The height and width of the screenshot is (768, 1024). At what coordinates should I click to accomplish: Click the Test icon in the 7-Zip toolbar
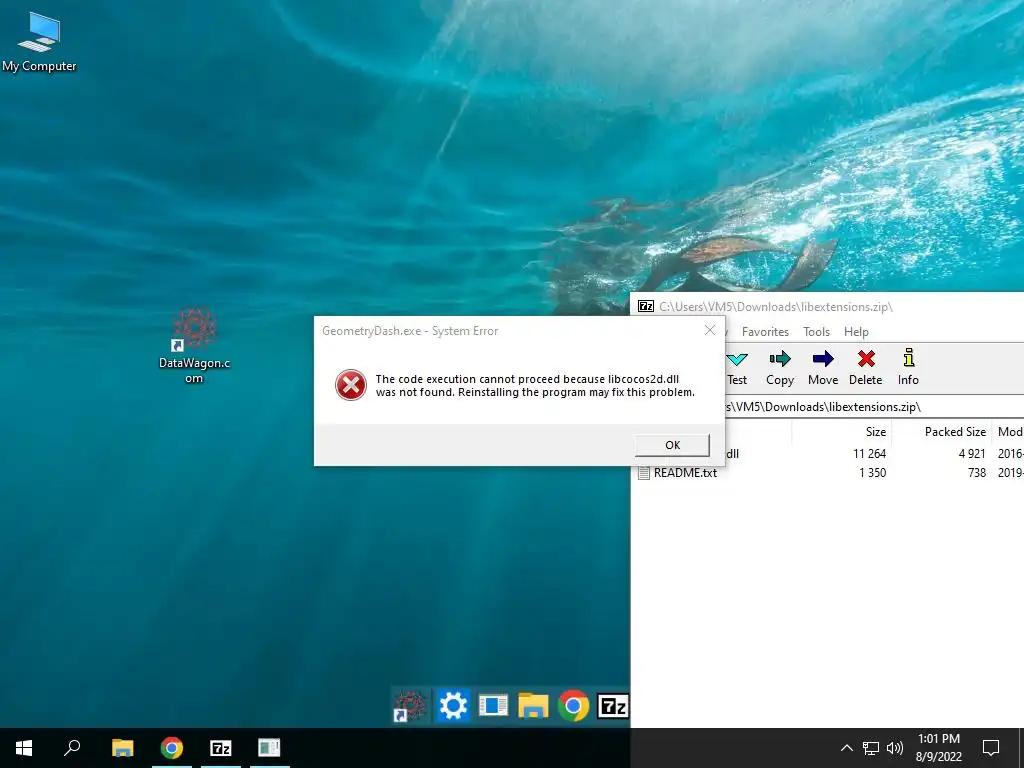point(737,368)
